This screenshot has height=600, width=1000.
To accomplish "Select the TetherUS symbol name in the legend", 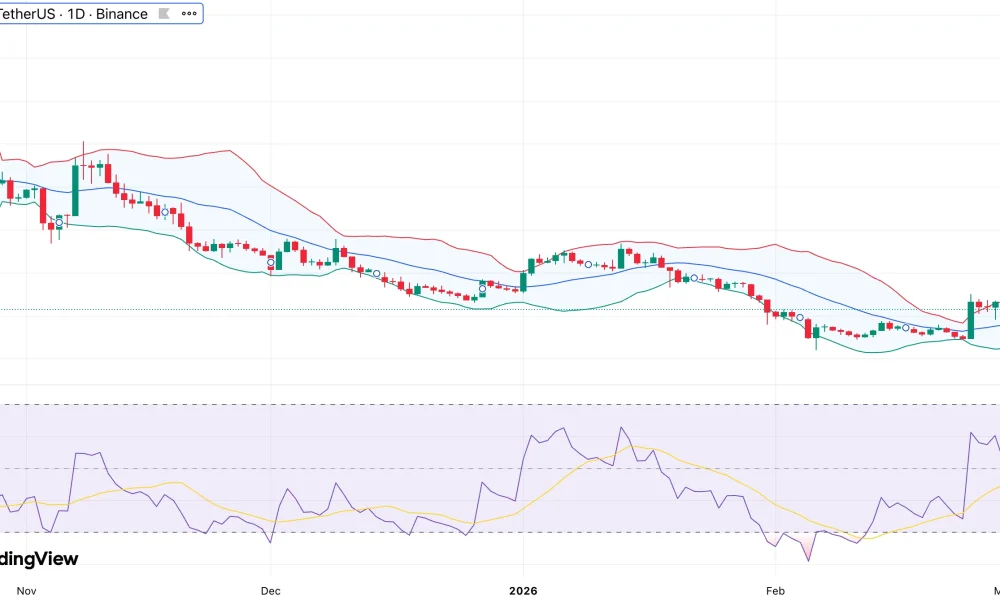I will click(x=30, y=13).
